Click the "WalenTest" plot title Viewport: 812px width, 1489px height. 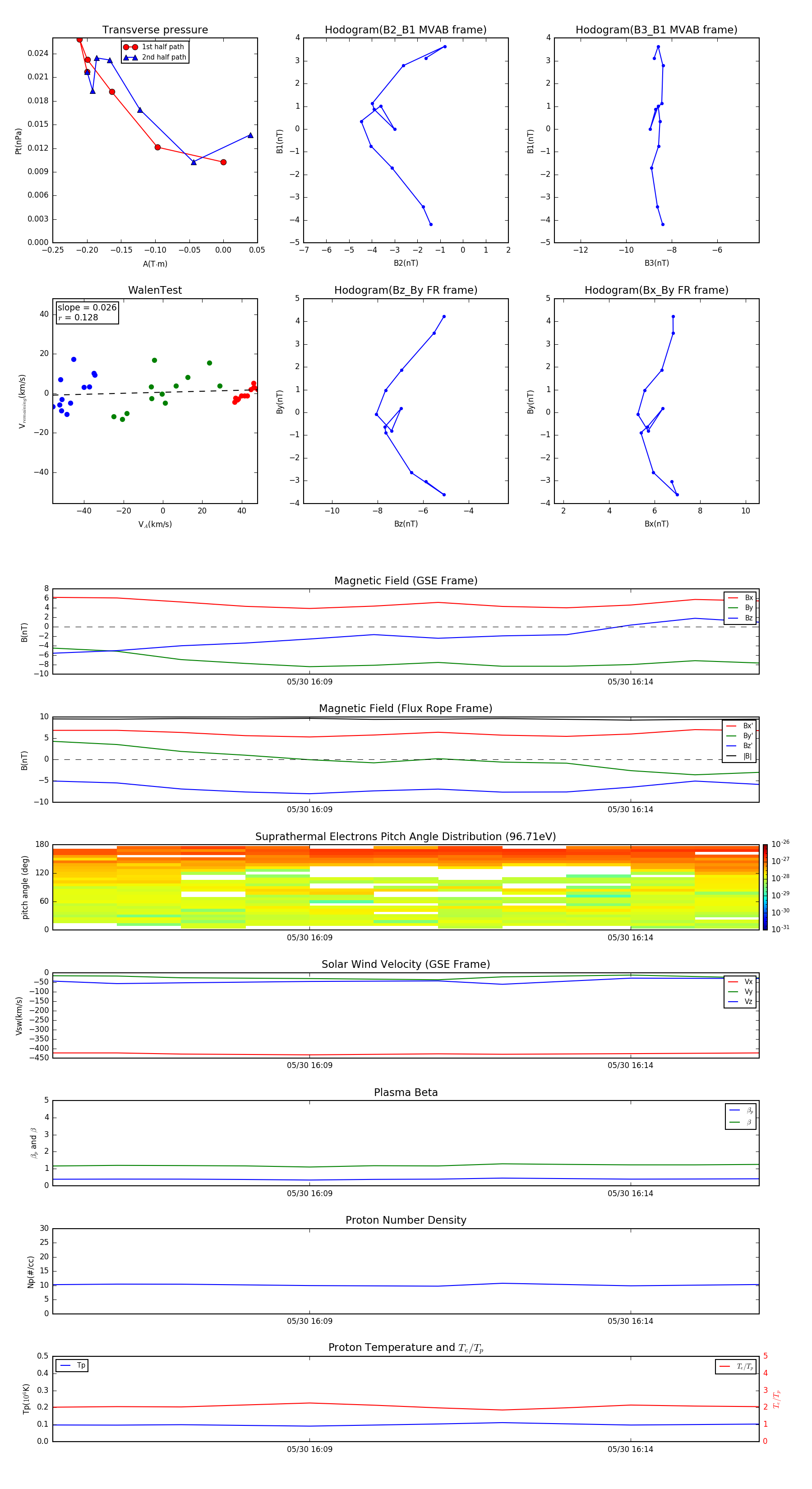(x=155, y=290)
